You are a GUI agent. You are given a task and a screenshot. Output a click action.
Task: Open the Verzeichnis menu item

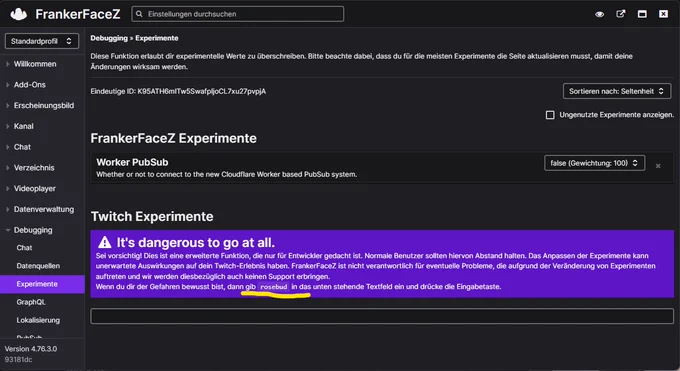pyautogui.click(x=34, y=168)
